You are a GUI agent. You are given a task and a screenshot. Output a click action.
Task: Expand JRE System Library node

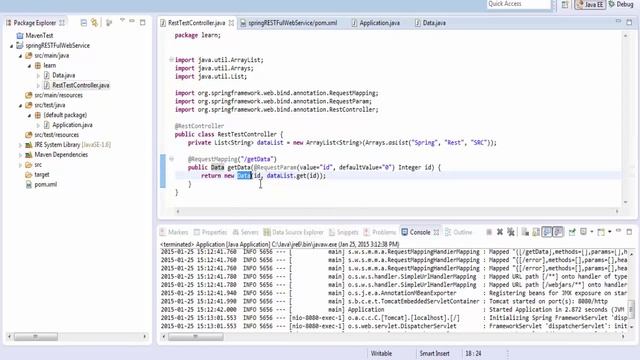click(20, 145)
